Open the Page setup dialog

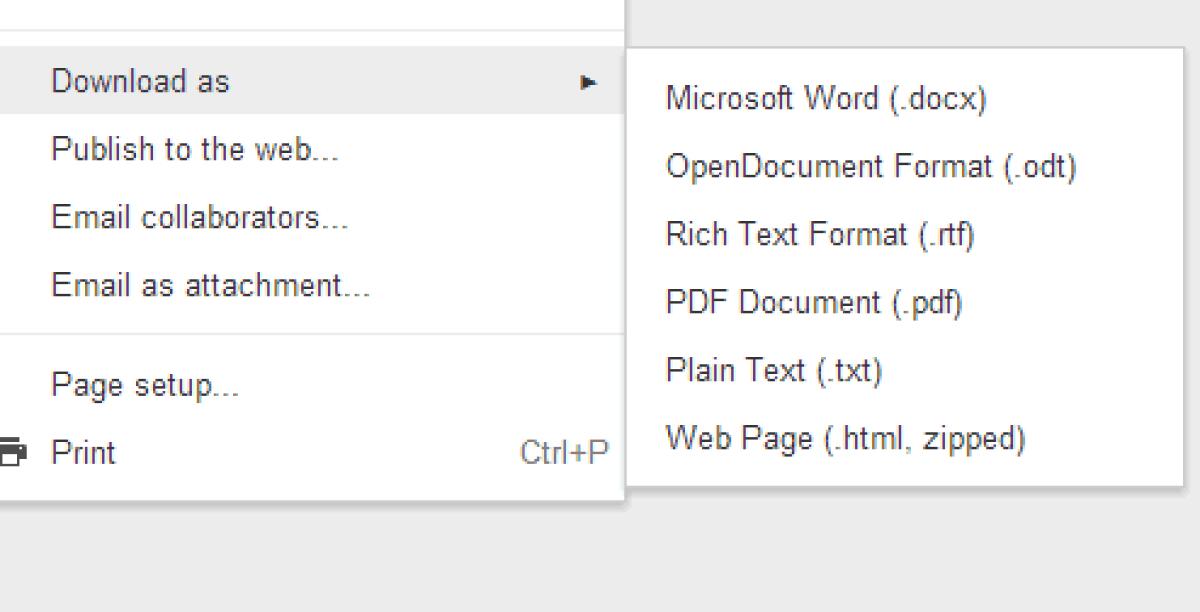coord(145,385)
